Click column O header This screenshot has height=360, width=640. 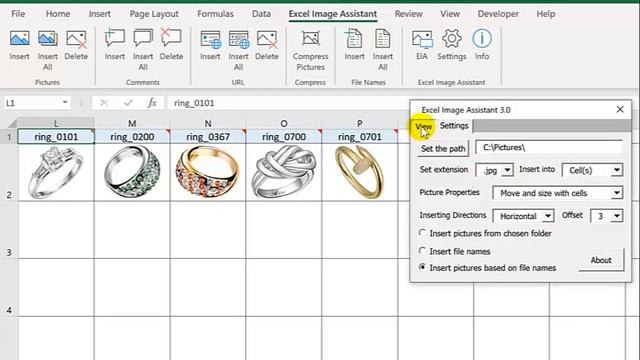coord(284,123)
